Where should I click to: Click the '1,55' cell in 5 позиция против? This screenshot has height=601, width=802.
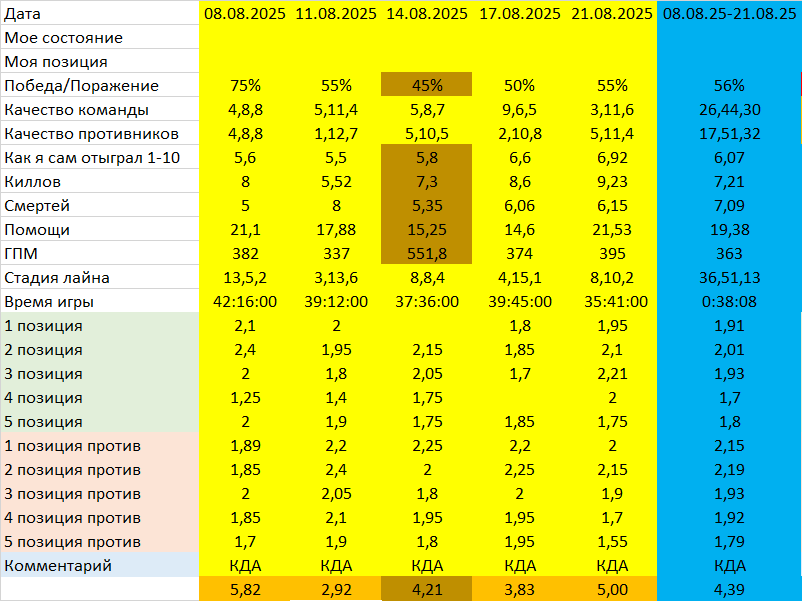pos(612,542)
